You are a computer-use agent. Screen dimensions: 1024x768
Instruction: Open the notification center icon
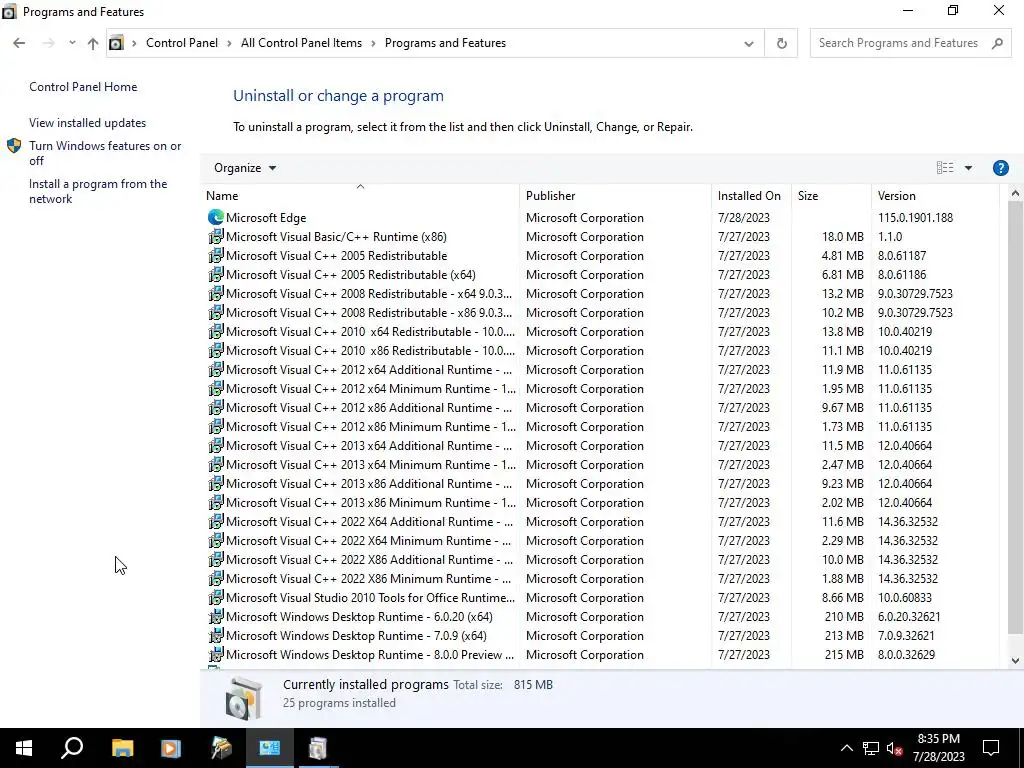click(991, 748)
